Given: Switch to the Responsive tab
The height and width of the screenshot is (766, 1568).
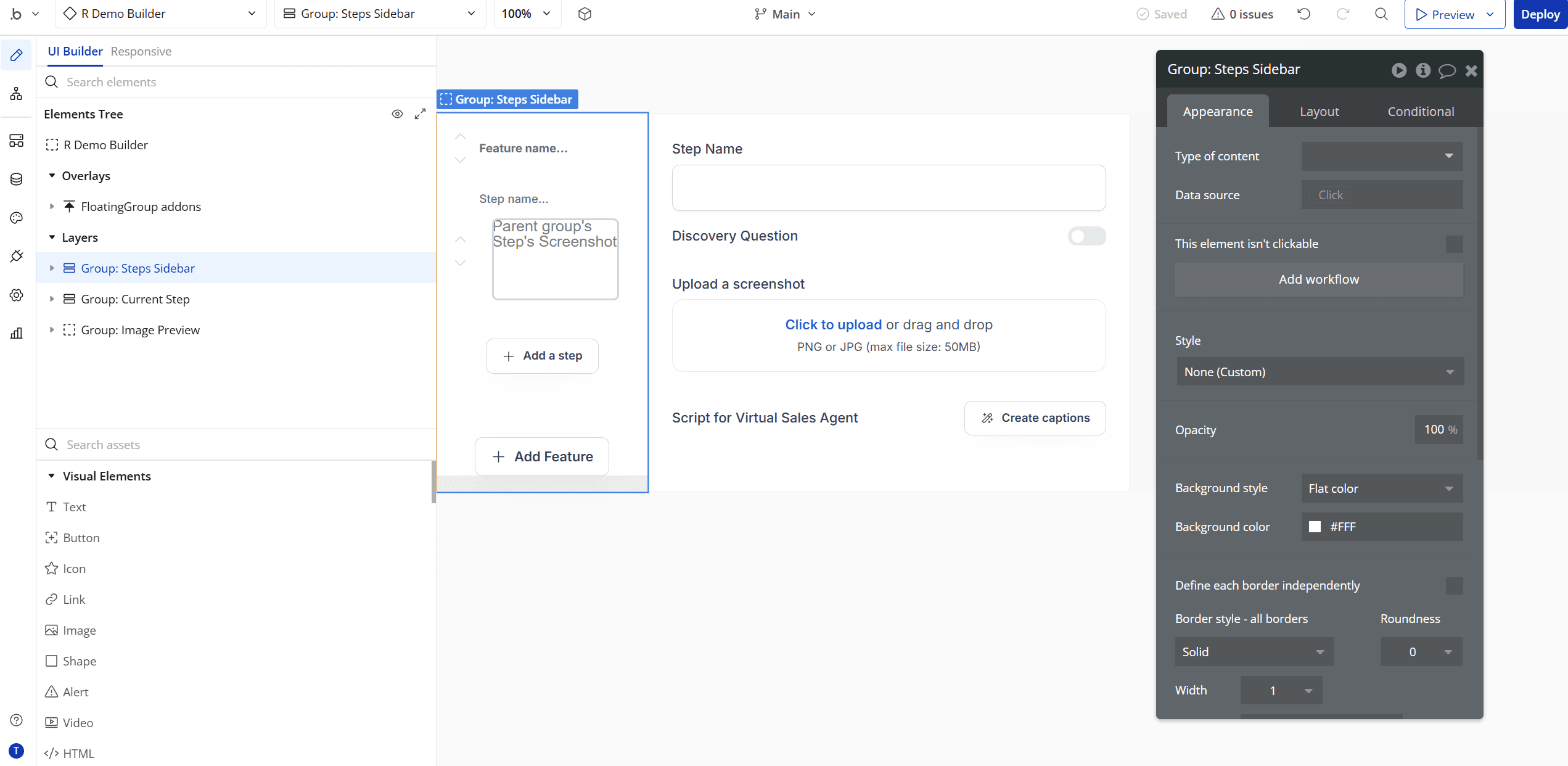Looking at the screenshot, I should coord(141,51).
